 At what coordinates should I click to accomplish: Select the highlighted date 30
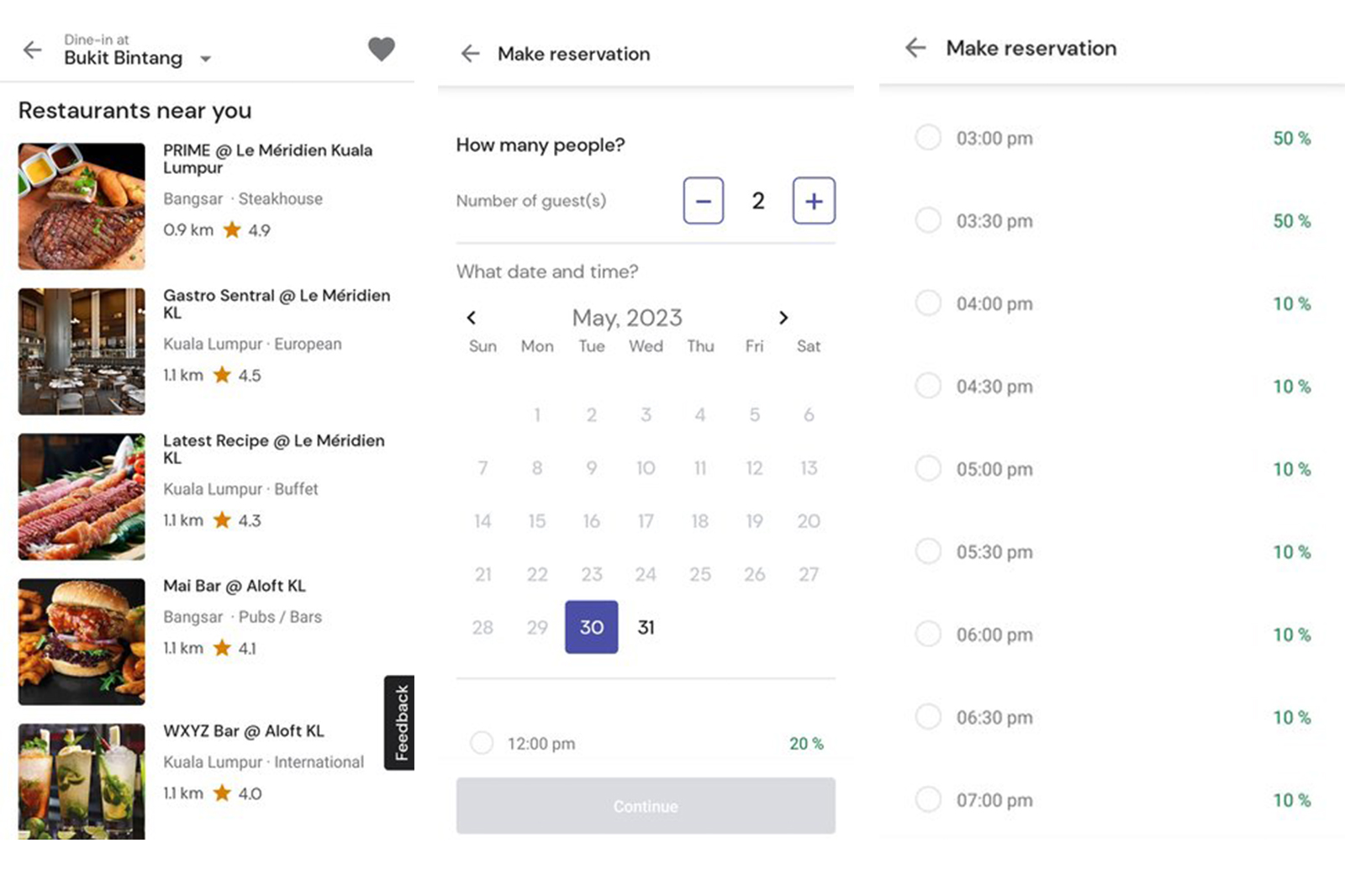tap(591, 627)
